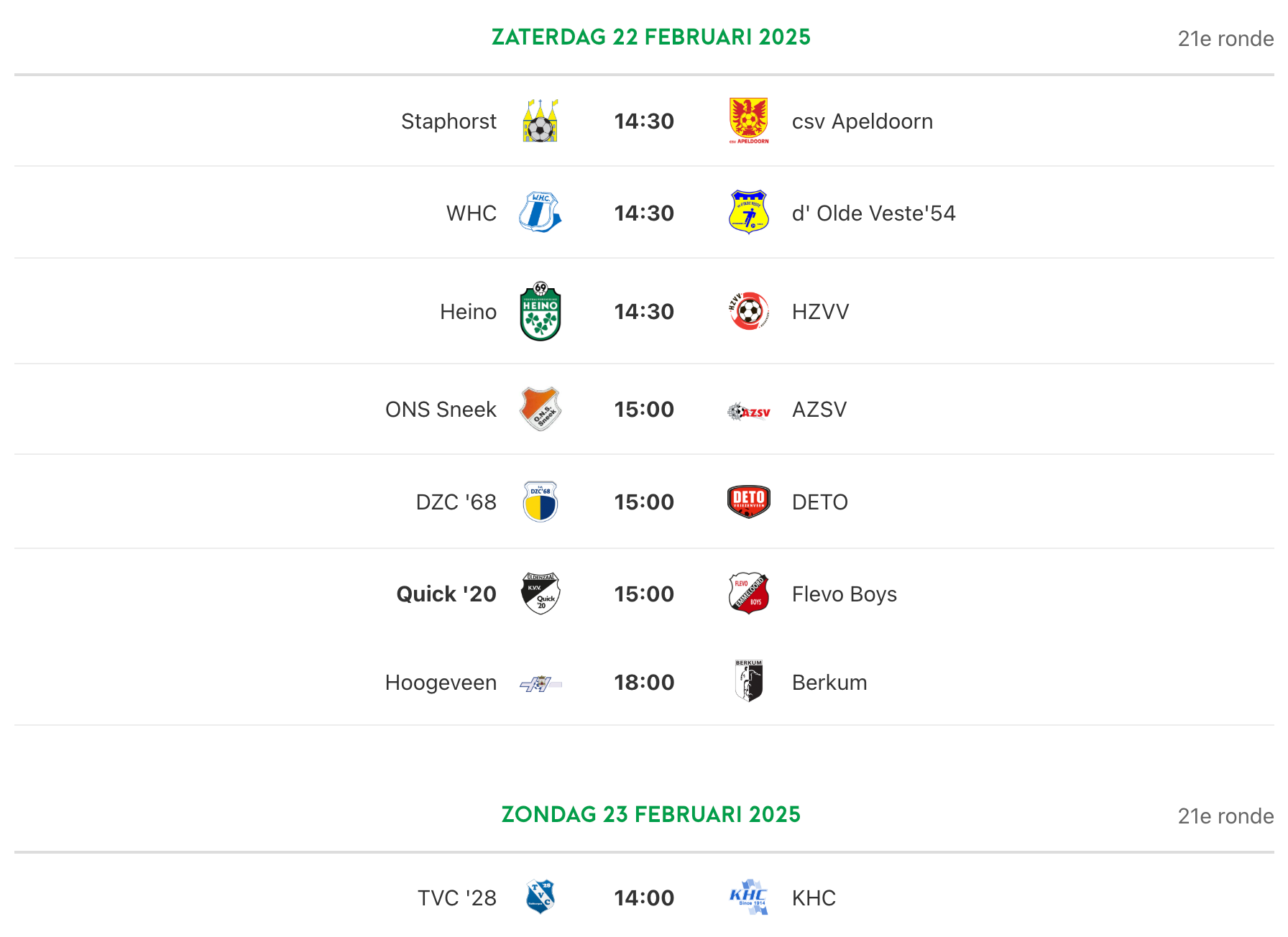Open the Berkum club crest
This screenshot has height=937, width=1288.
(749, 681)
